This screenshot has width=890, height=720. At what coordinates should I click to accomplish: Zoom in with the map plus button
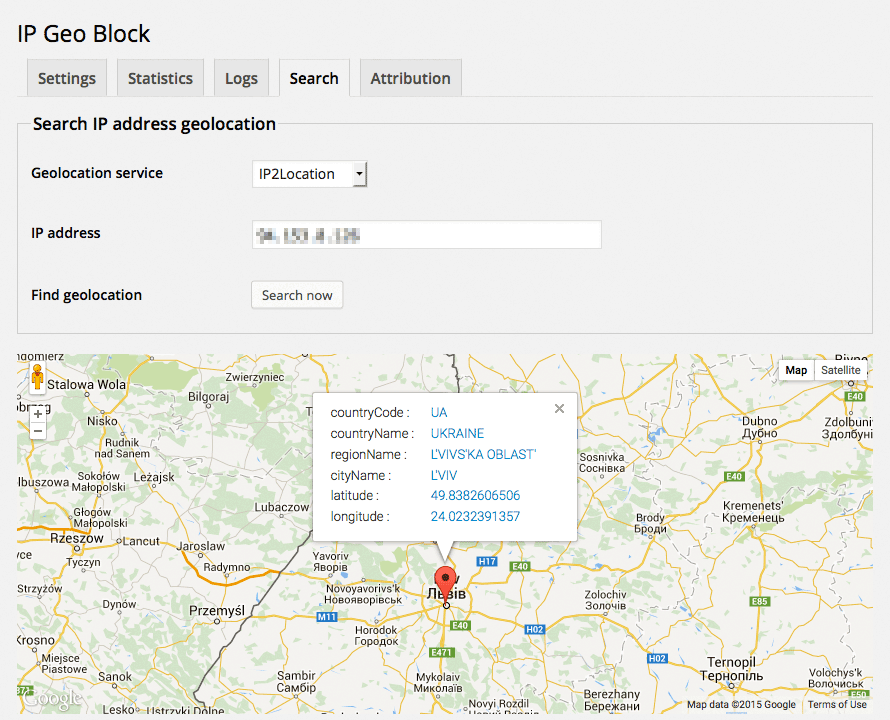[x=38, y=413]
